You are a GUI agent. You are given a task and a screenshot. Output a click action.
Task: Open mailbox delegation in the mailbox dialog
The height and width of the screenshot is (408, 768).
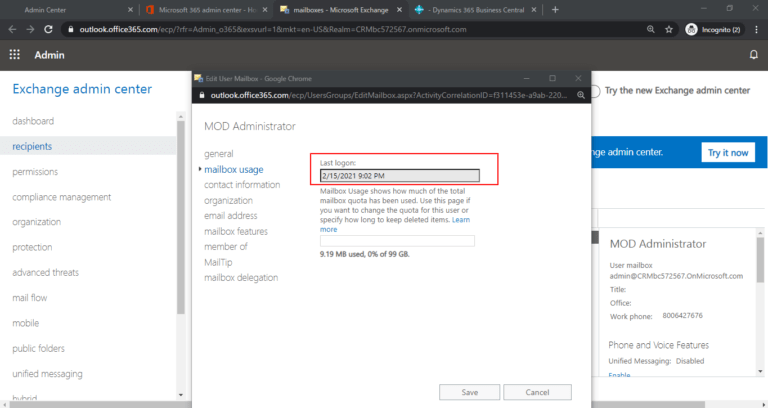[x=241, y=278]
